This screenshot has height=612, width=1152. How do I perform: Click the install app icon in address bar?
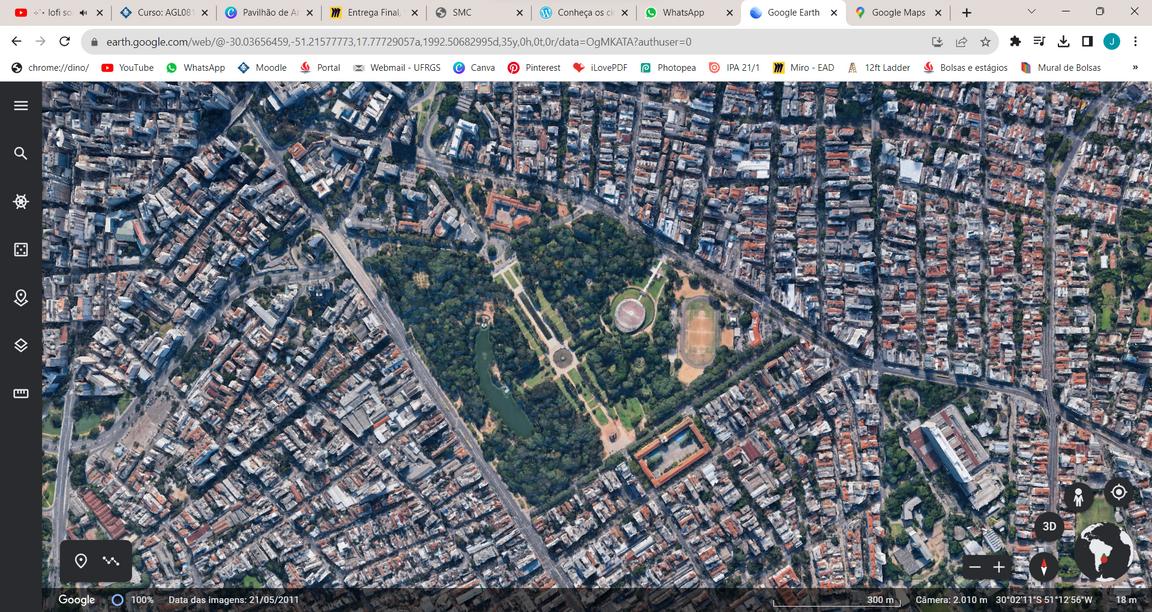tap(937, 42)
